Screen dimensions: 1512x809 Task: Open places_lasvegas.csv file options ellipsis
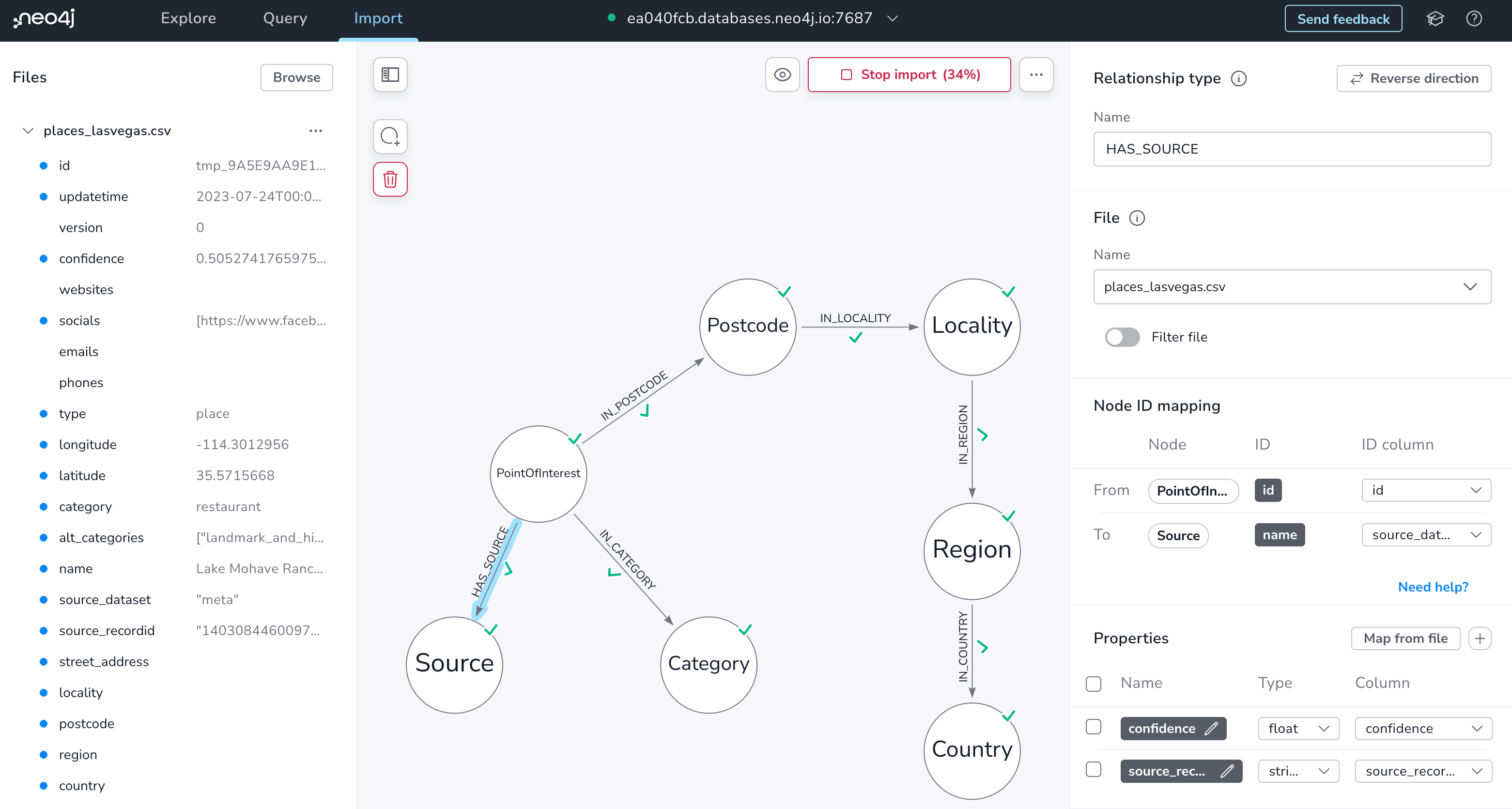[316, 130]
